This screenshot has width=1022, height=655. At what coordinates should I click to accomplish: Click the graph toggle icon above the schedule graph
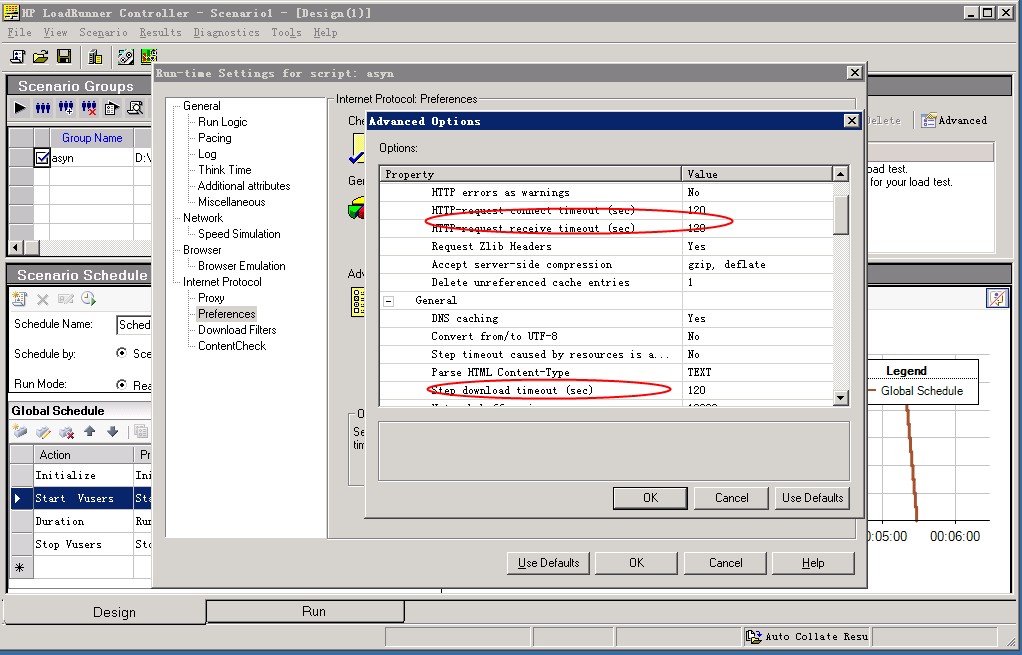tap(997, 298)
